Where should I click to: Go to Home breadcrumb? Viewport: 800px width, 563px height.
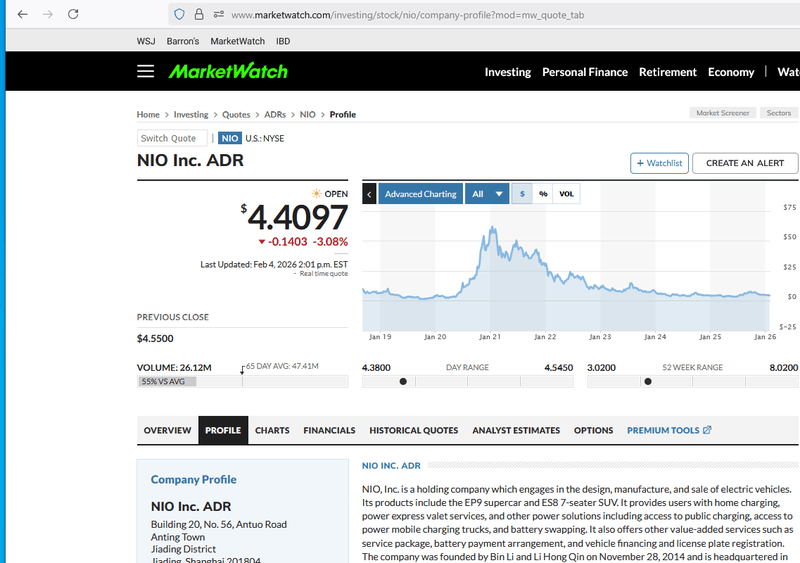point(148,114)
